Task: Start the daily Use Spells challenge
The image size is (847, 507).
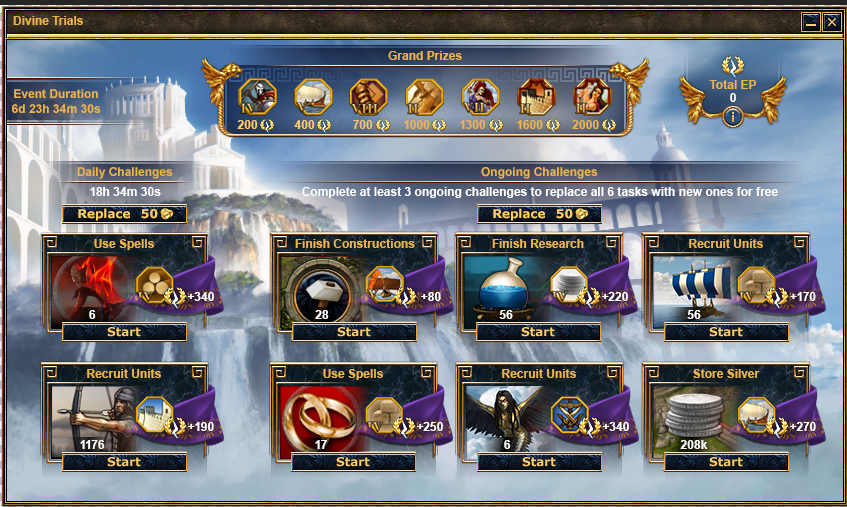Action: coord(124,332)
